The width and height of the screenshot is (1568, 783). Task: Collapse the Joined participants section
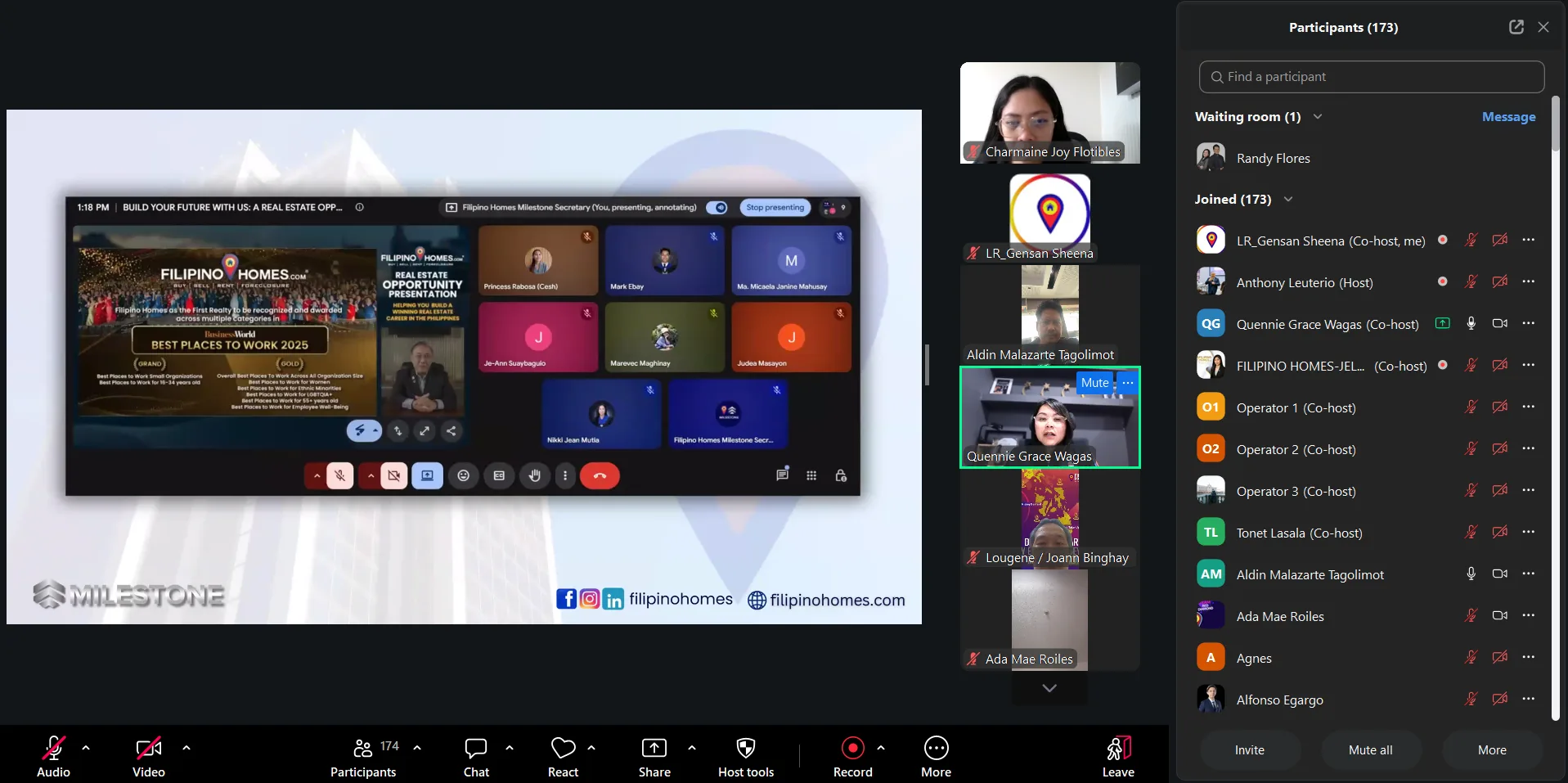1288,200
